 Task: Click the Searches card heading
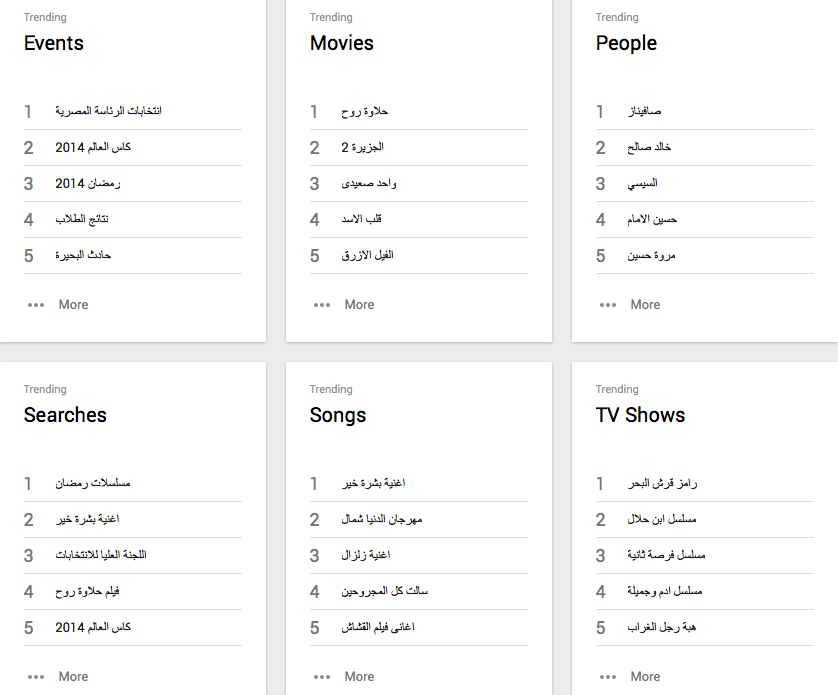[65, 415]
